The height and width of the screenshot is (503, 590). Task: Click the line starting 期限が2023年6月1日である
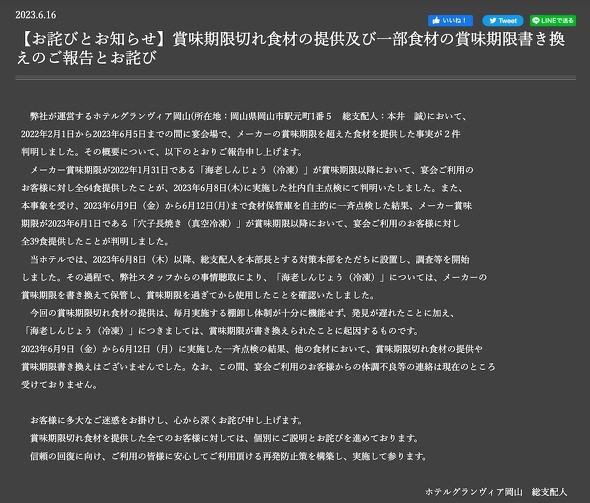tap(240, 223)
